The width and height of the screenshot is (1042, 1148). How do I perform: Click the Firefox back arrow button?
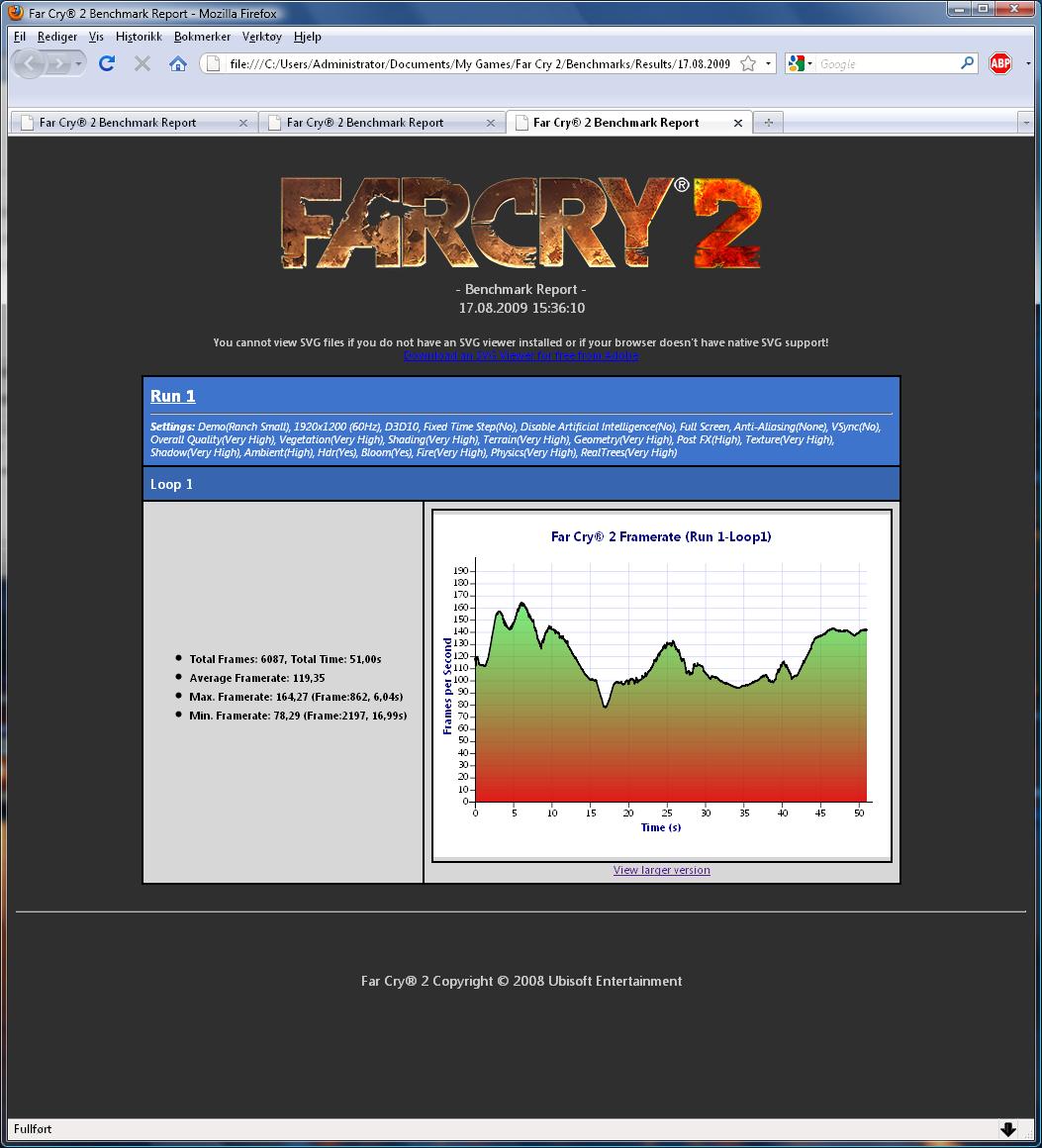pos(29,64)
